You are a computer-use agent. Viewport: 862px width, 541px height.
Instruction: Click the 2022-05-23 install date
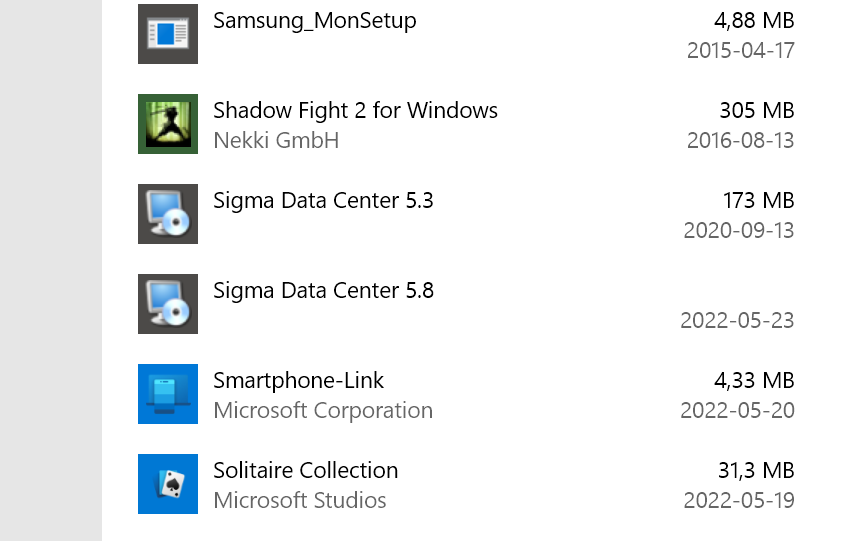click(737, 321)
